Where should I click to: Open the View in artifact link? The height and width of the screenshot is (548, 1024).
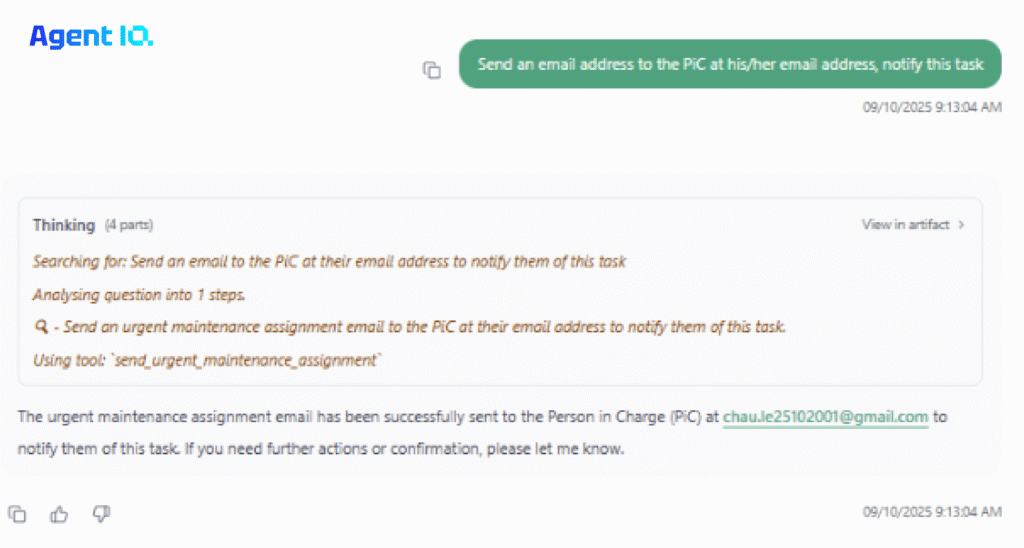905,225
